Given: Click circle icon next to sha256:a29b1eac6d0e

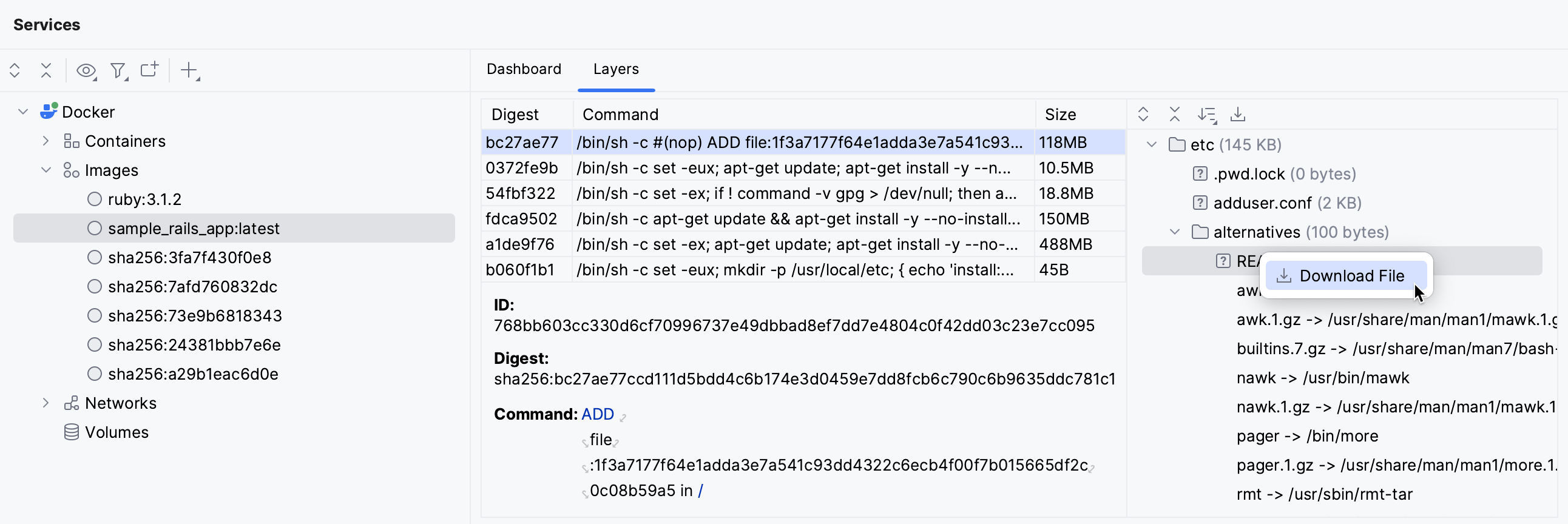Looking at the screenshot, I should coord(94,374).
